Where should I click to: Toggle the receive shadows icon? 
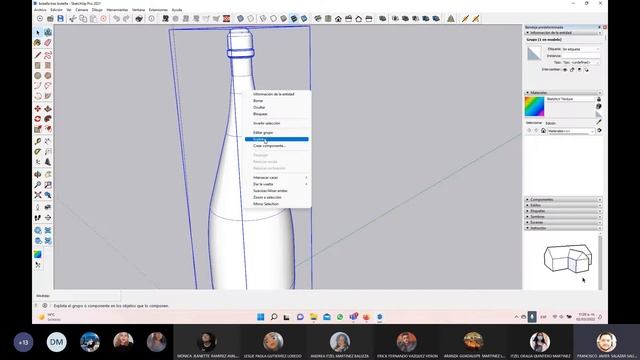579,70
